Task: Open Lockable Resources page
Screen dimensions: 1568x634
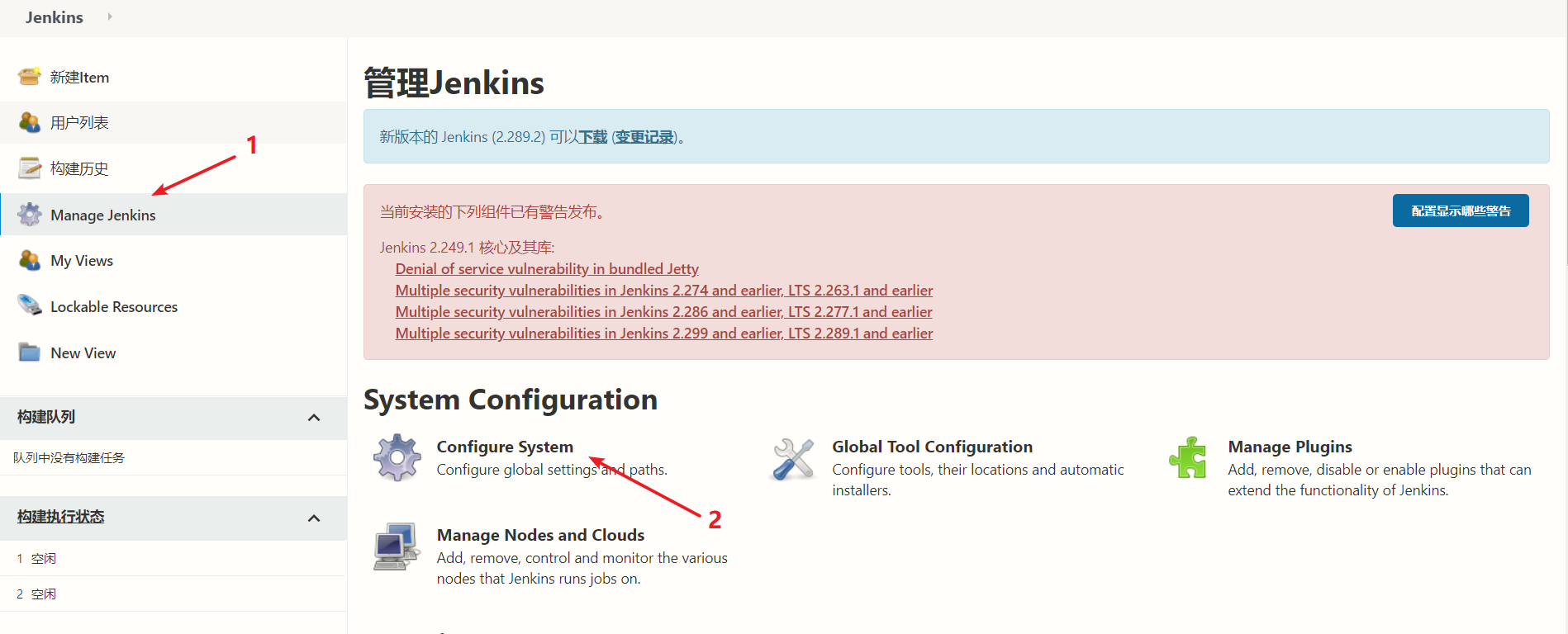Action: click(114, 306)
